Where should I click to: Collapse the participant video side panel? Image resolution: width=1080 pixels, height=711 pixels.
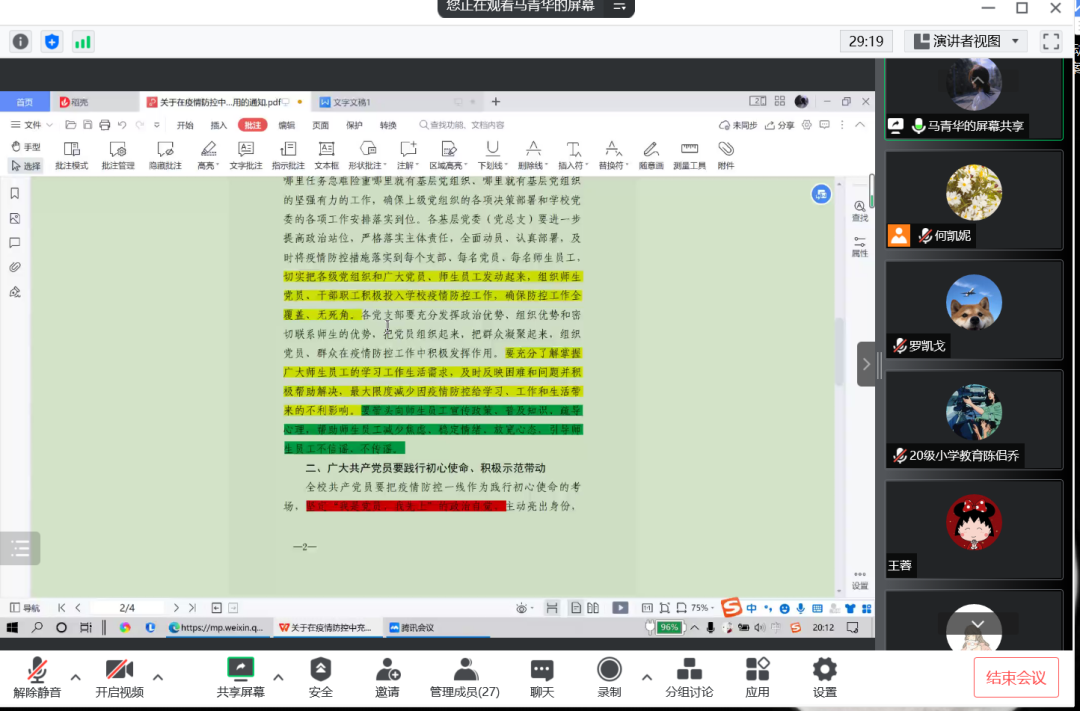tap(866, 363)
